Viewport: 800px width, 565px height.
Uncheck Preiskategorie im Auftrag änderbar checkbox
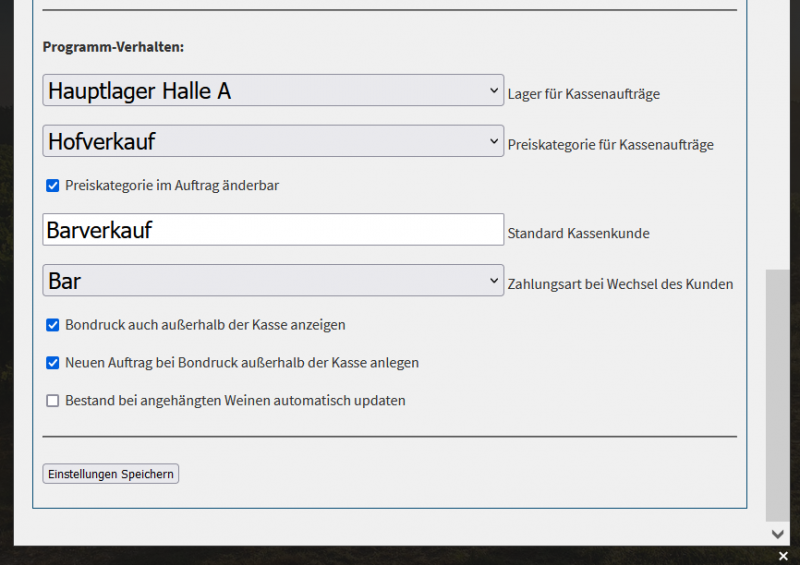pos(53,185)
